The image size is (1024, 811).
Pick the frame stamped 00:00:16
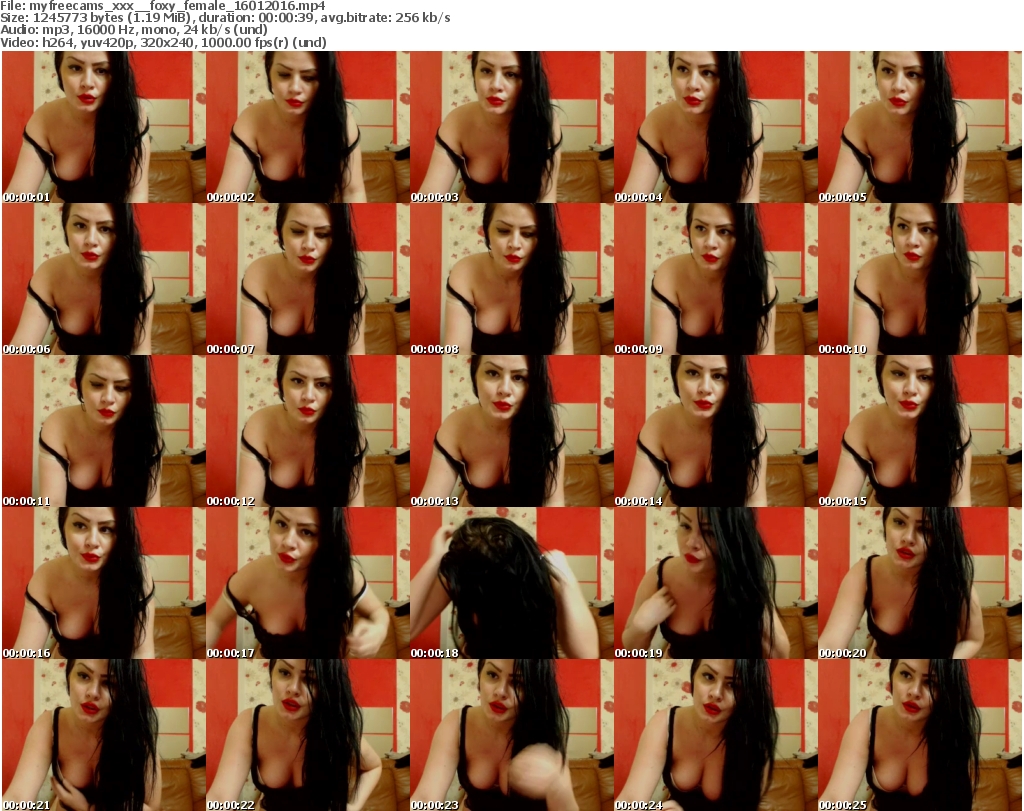[x=104, y=583]
